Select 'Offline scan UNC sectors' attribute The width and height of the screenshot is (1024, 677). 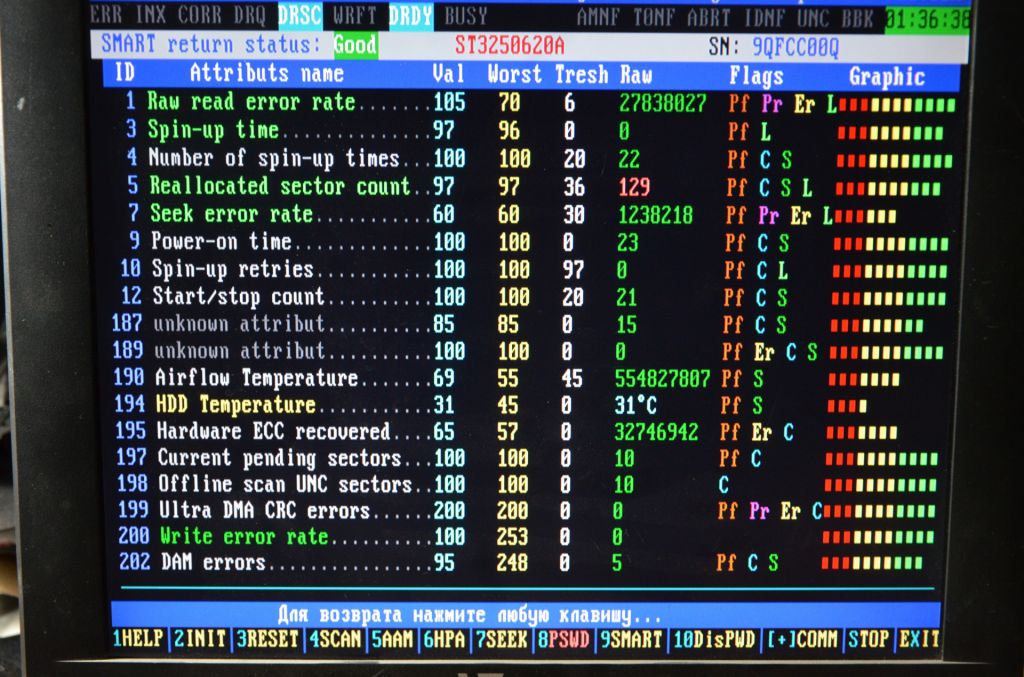click(285, 484)
